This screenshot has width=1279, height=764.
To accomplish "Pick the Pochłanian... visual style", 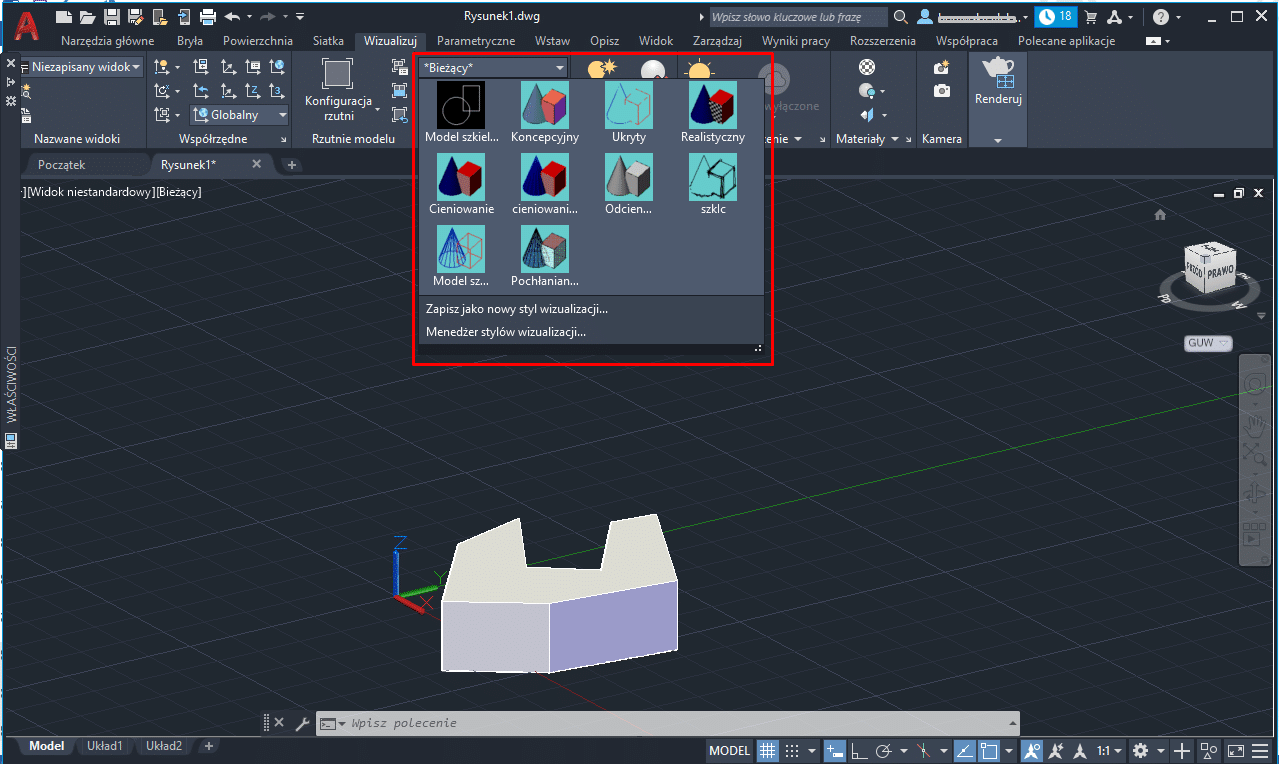I will pos(545,257).
